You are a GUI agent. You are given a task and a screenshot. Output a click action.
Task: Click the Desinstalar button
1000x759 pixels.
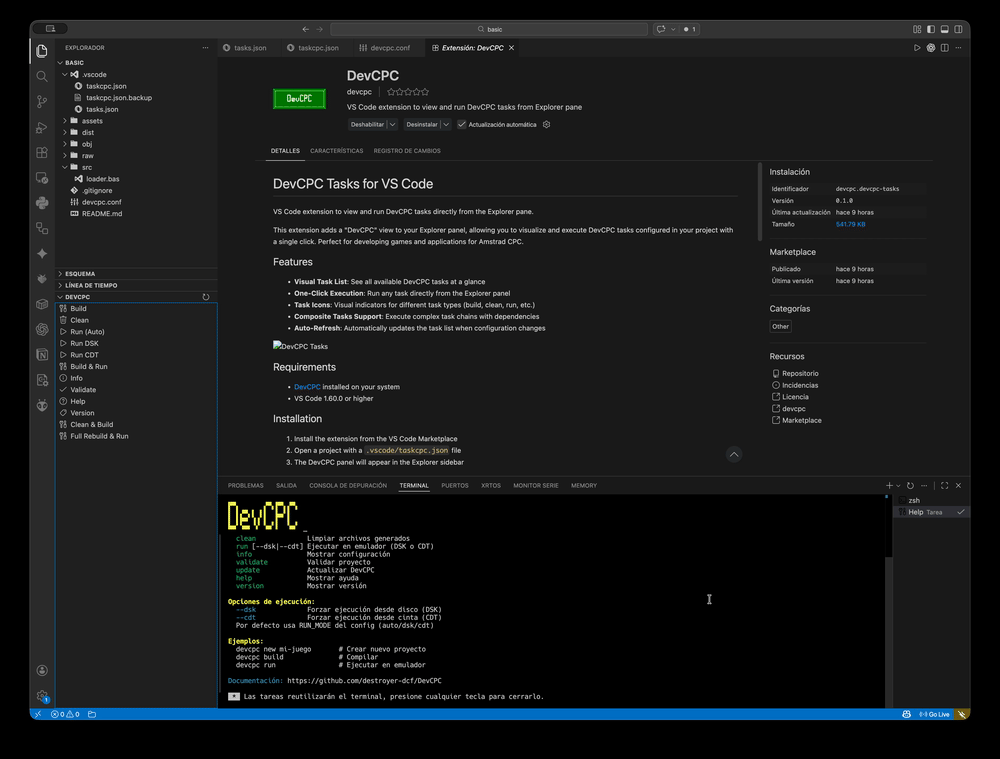[x=422, y=124]
